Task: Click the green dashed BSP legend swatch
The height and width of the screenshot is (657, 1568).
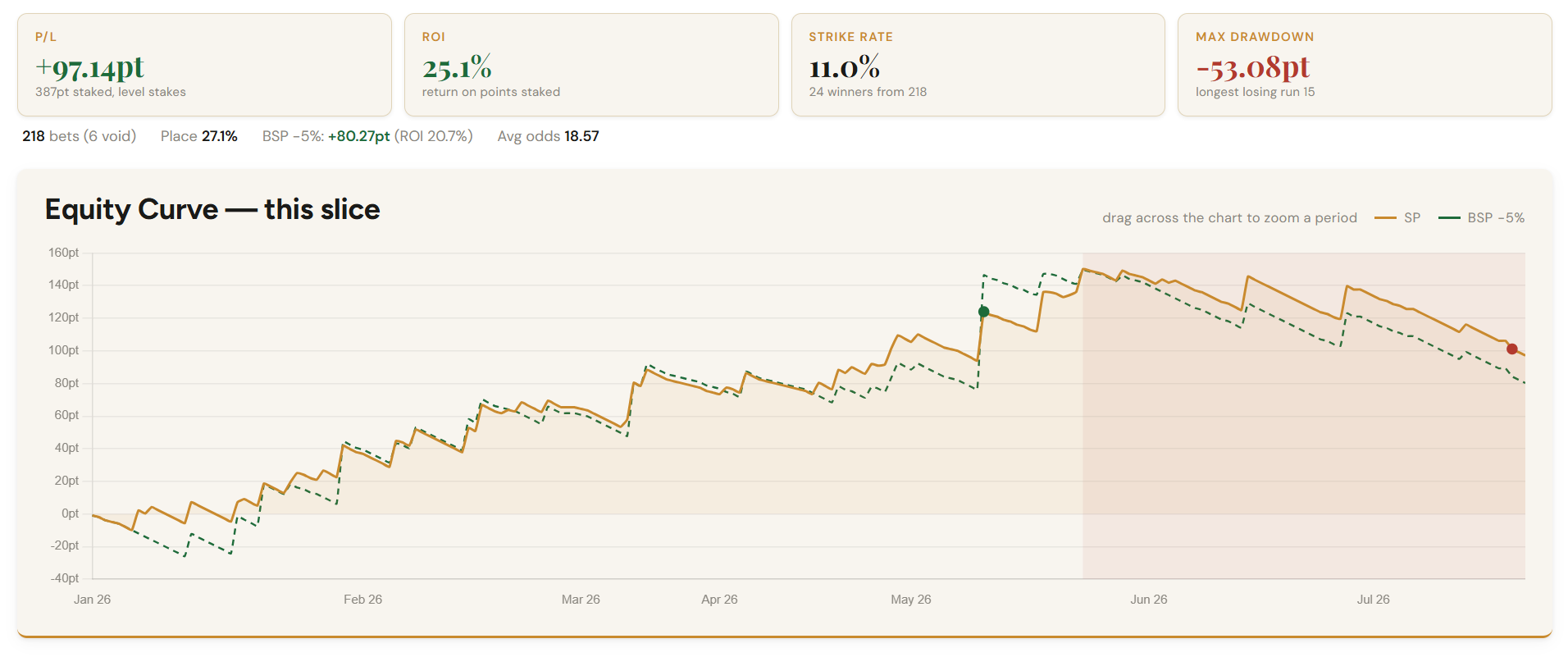Action: [x=1449, y=218]
